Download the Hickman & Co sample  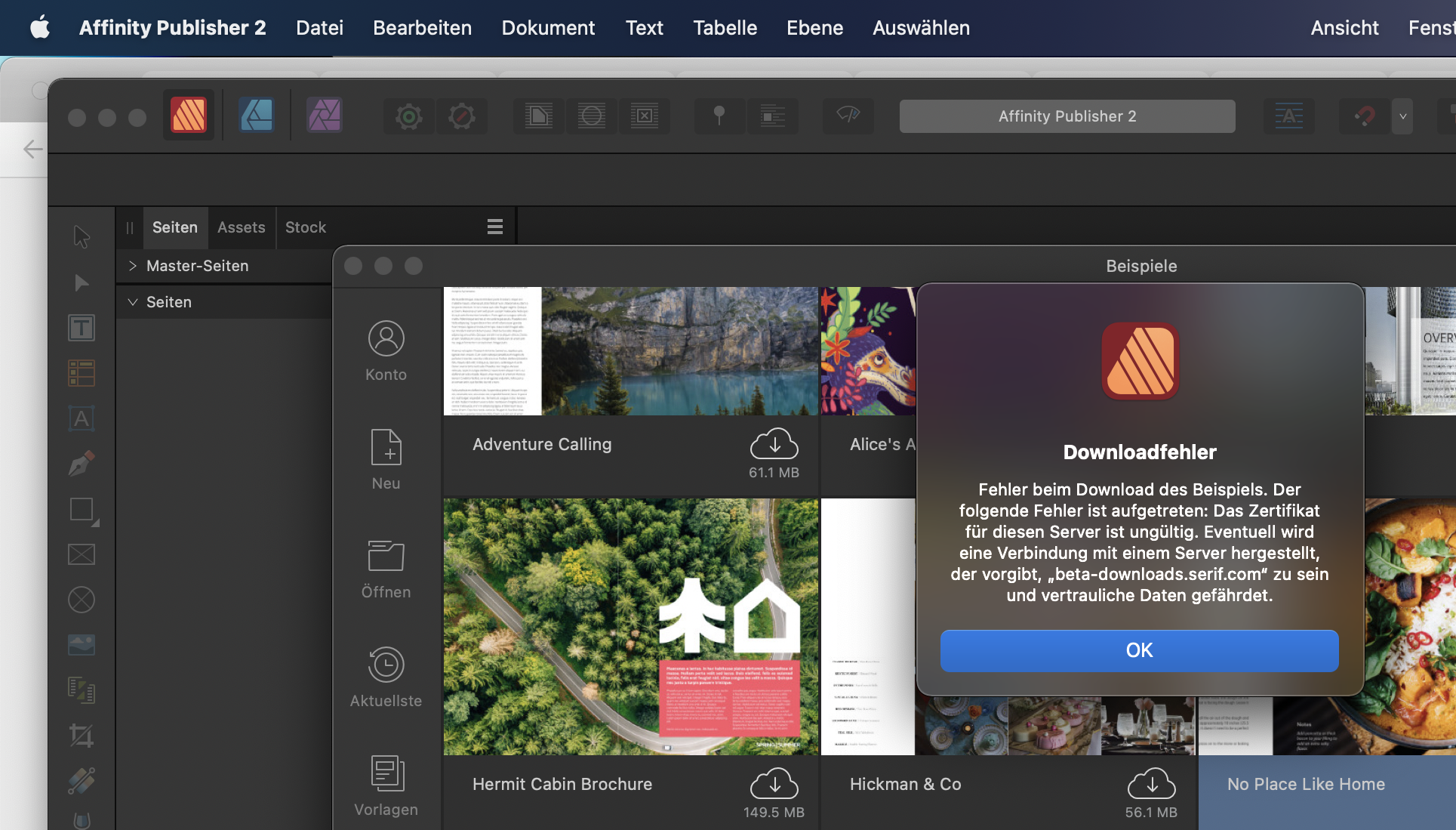[x=1151, y=784]
